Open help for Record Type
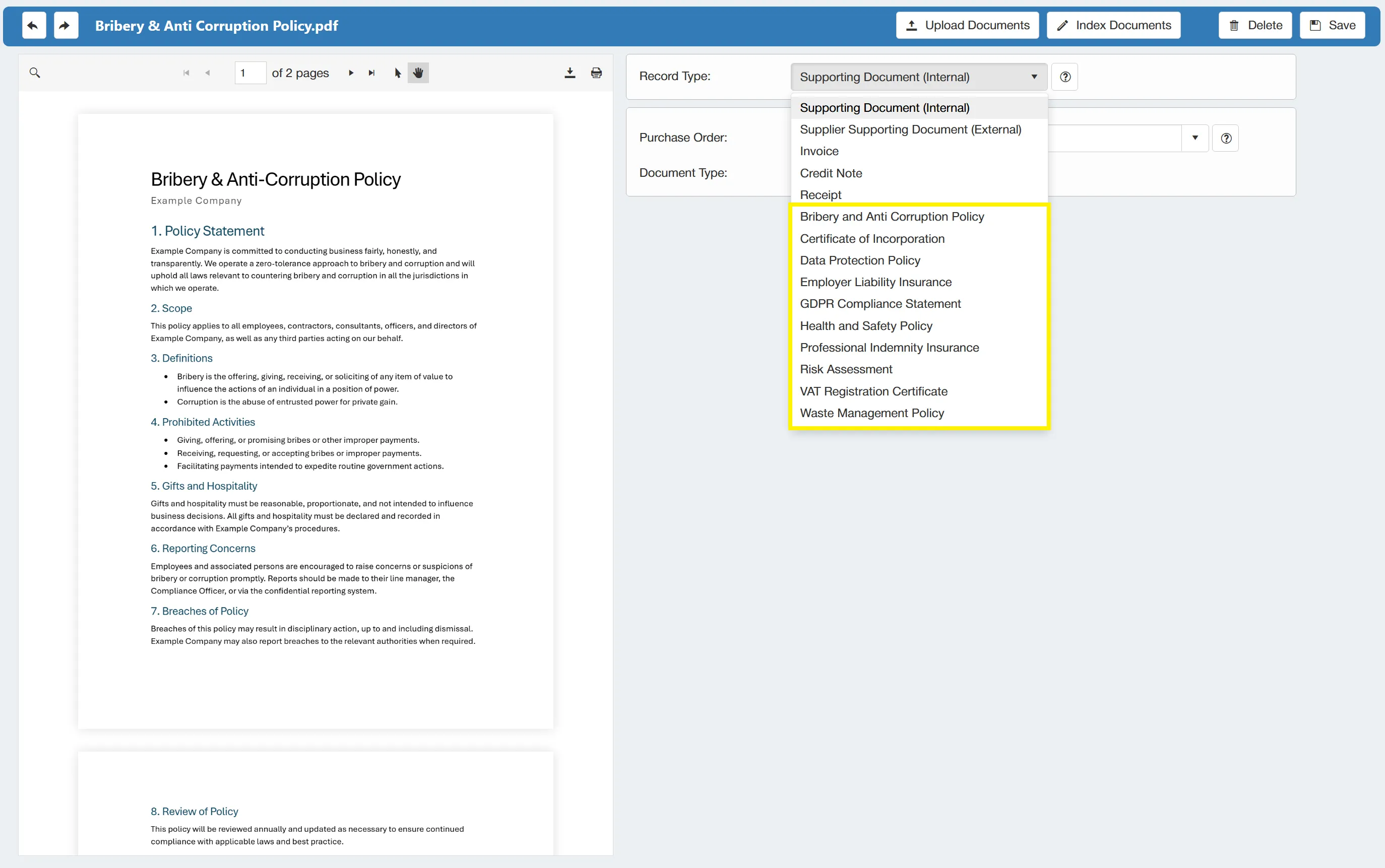Screen dimensions: 1385x868 pyautogui.click(x=1064, y=77)
